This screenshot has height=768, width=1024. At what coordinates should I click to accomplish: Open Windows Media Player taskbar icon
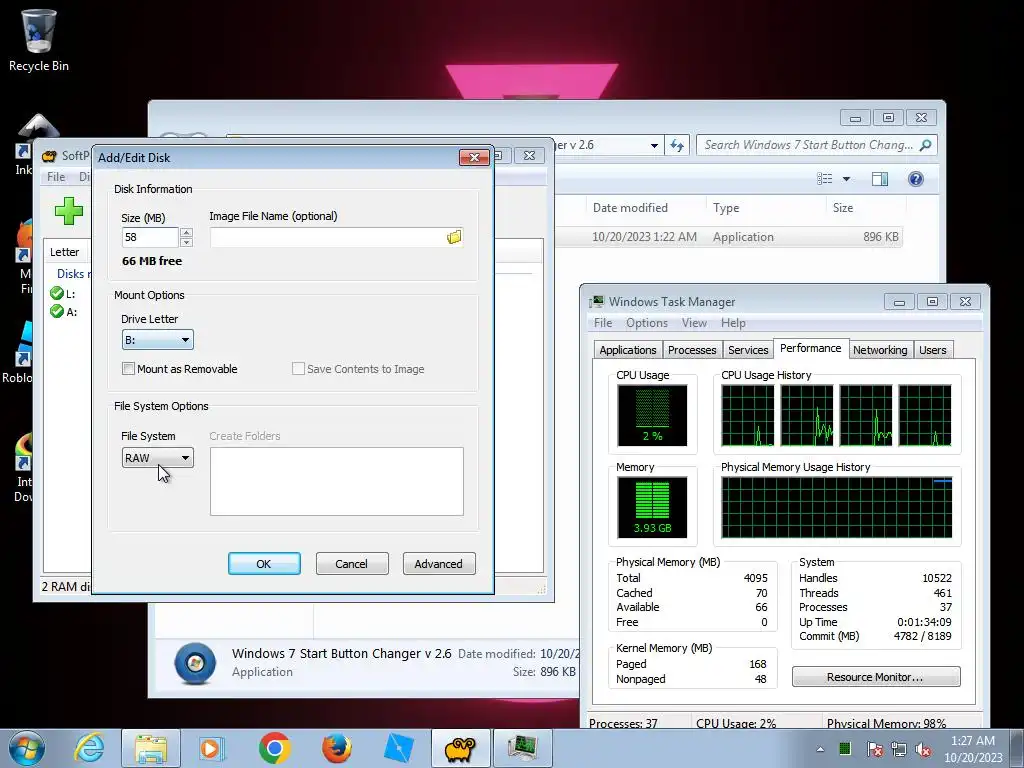point(212,748)
